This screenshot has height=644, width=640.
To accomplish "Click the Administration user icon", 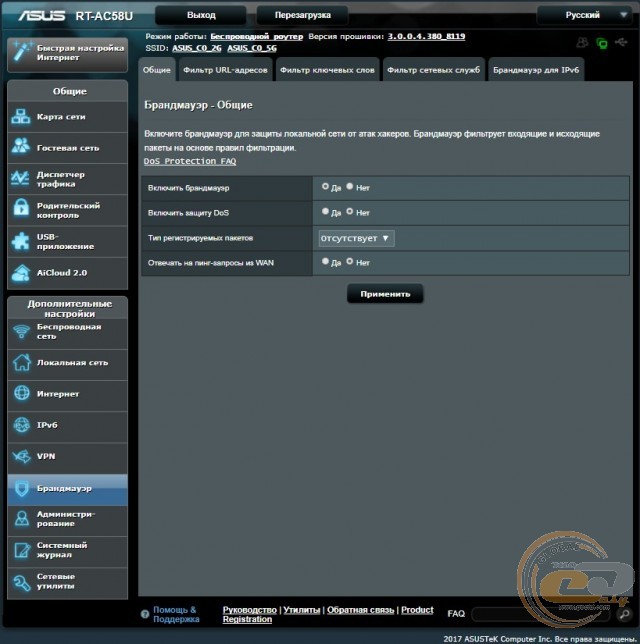I will (x=22, y=518).
